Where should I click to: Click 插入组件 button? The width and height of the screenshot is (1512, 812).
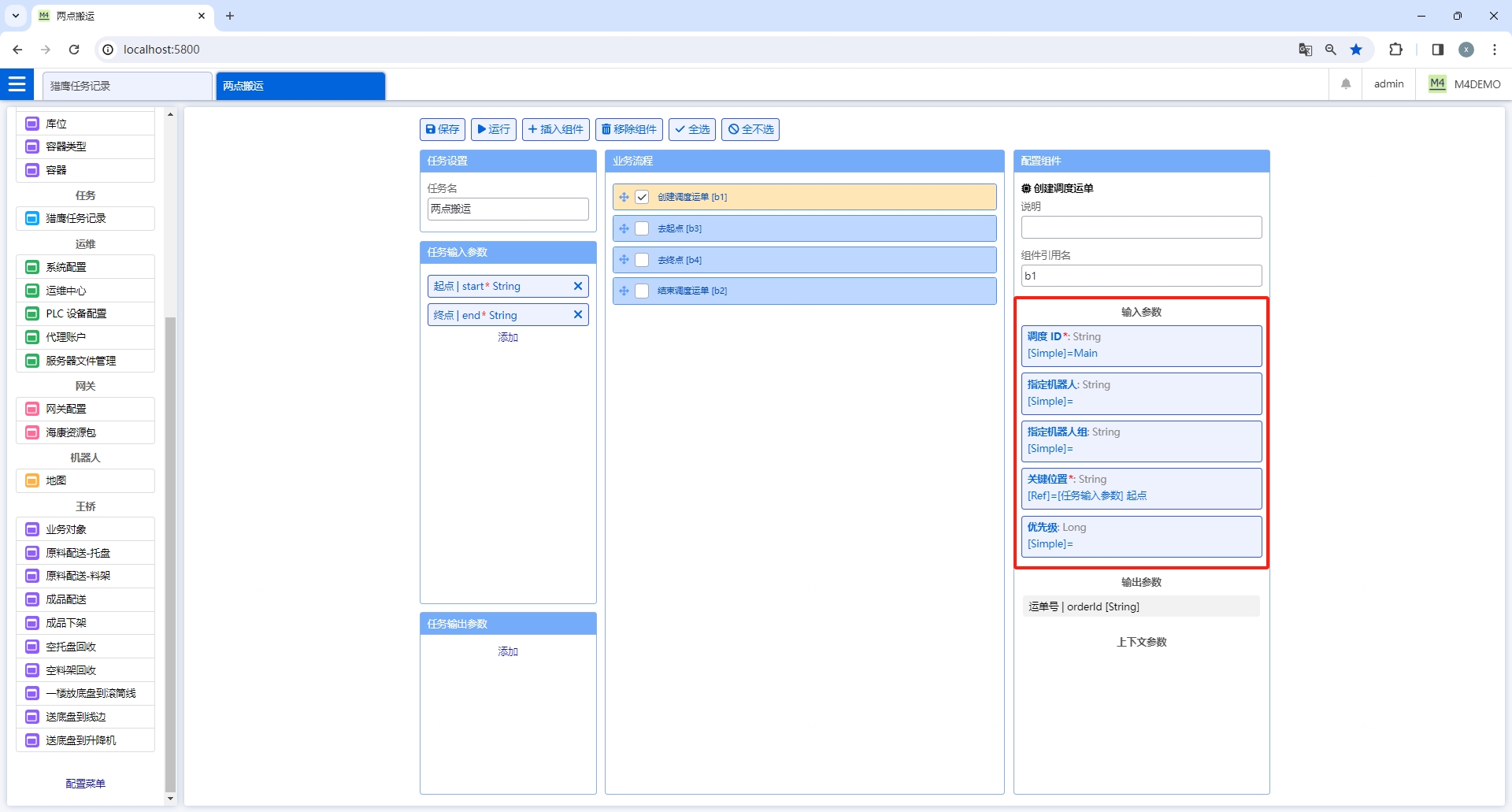[x=556, y=129]
